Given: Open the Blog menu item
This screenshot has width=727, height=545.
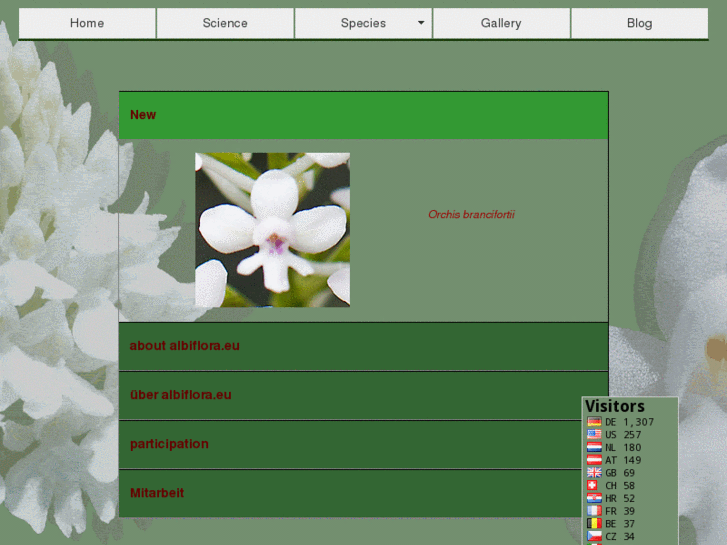Looking at the screenshot, I should (x=639, y=23).
